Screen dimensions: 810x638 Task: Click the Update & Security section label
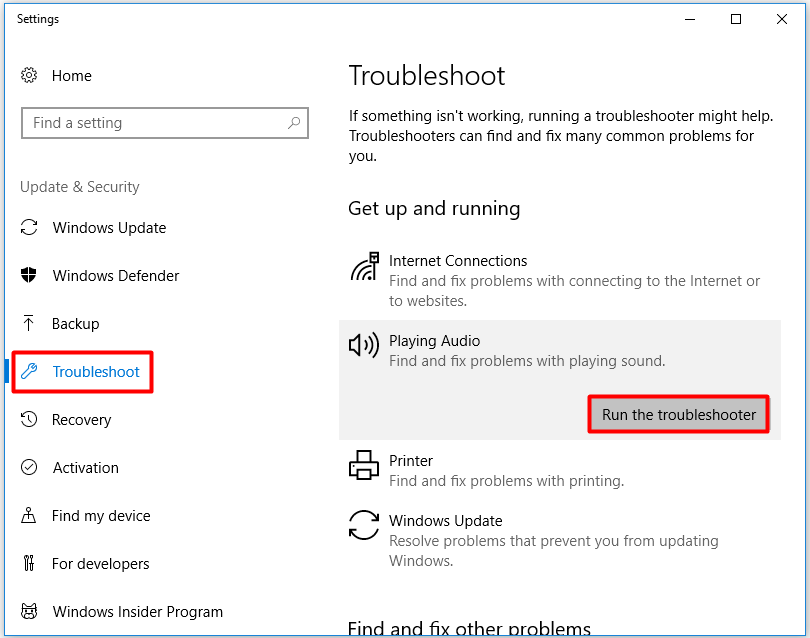pos(80,187)
